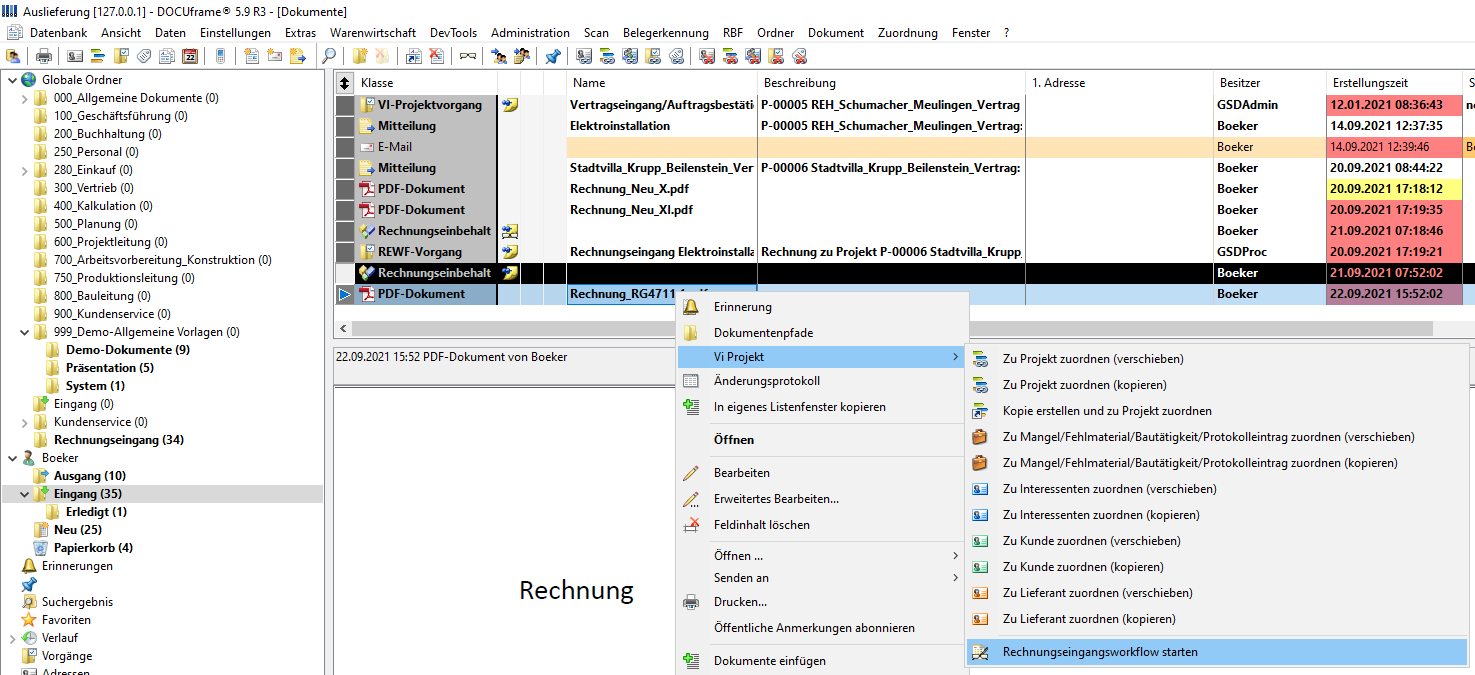Viewport: 1475px width, 675px height.
Task: Collapse the 999_Demo-Allgemeine Vorlagen folder
Action: pyautogui.click(x=25, y=332)
